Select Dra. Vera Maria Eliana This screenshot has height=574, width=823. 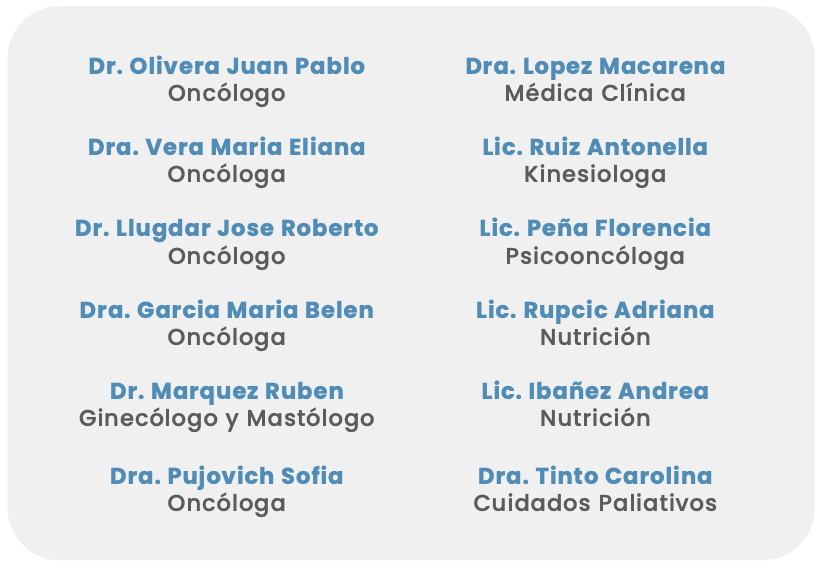[x=226, y=147]
